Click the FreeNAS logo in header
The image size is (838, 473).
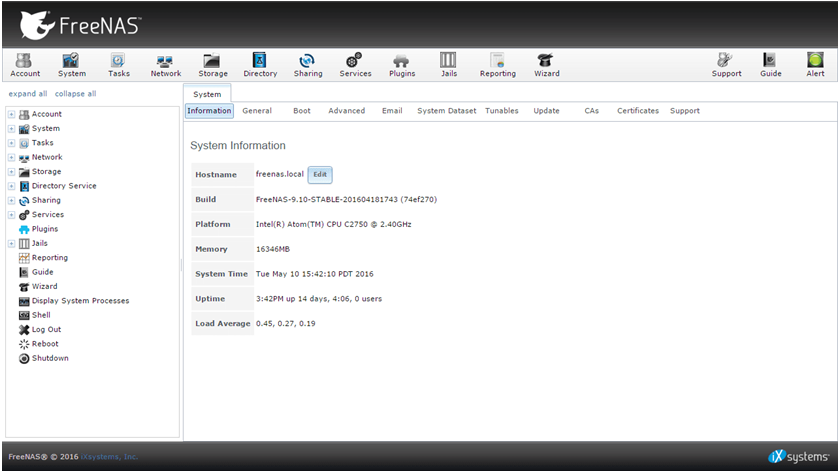click(x=80, y=25)
